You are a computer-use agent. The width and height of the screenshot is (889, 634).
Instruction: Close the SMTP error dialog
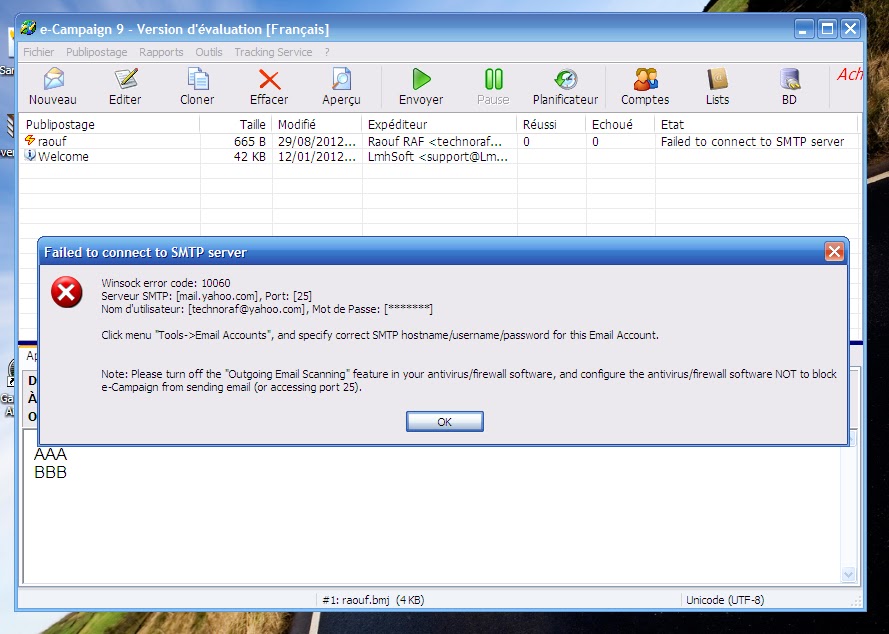[834, 252]
